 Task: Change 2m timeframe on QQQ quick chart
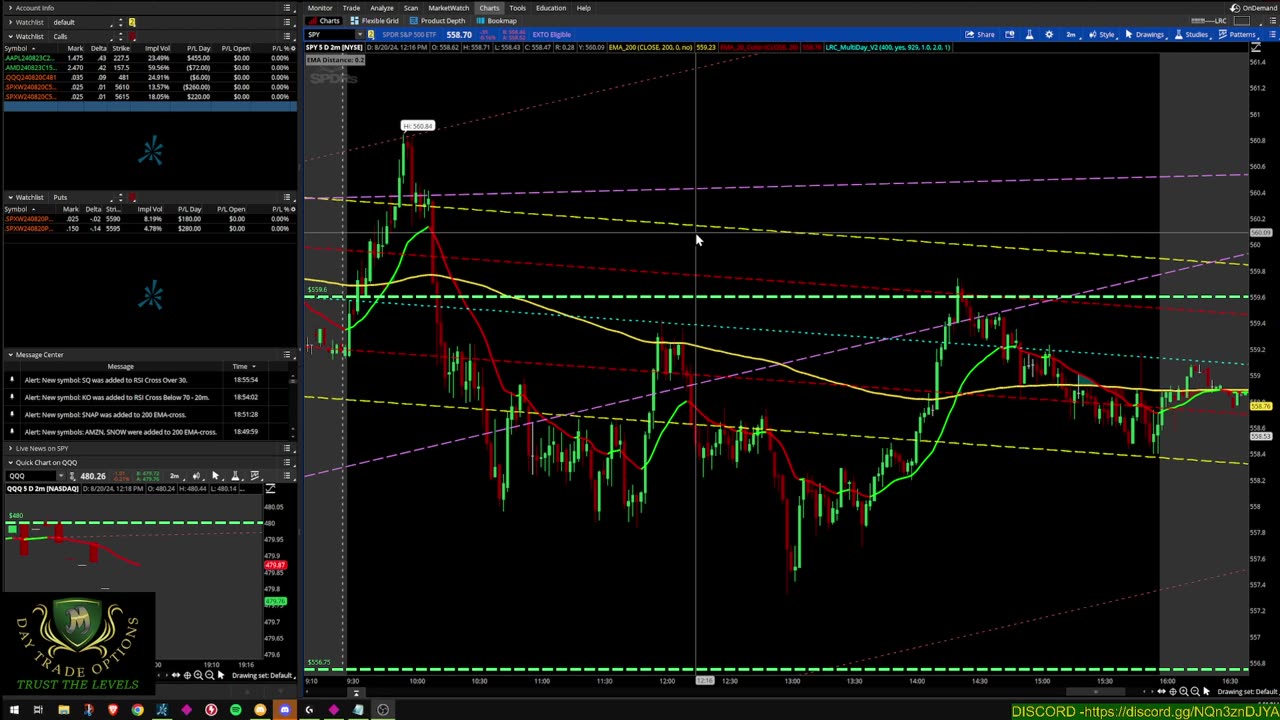click(174, 476)
